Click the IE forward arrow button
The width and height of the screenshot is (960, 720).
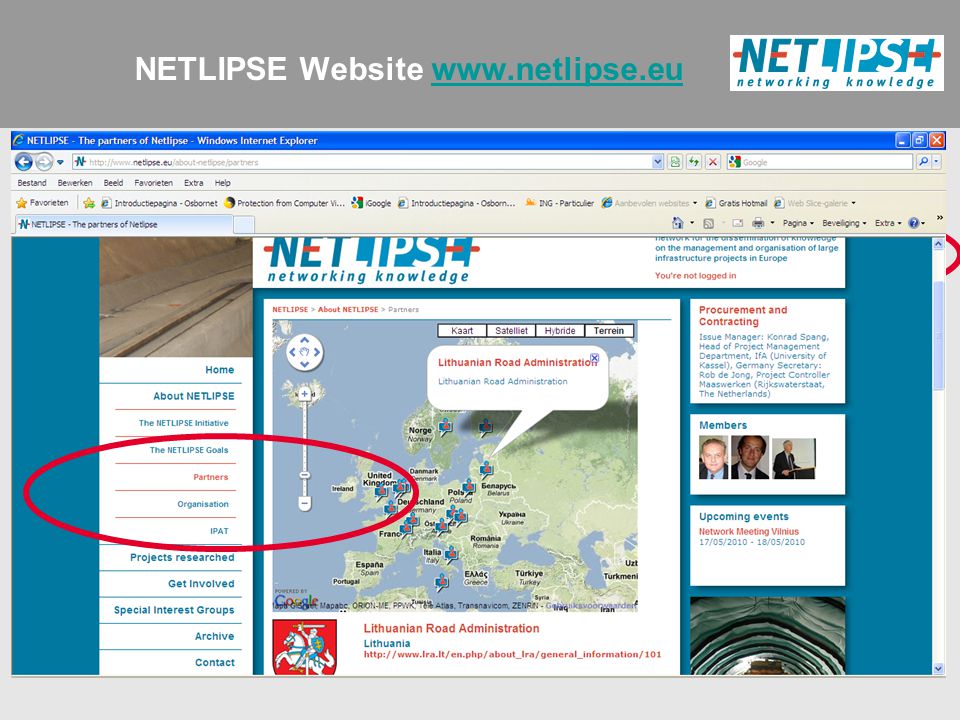tap(44, 162)
